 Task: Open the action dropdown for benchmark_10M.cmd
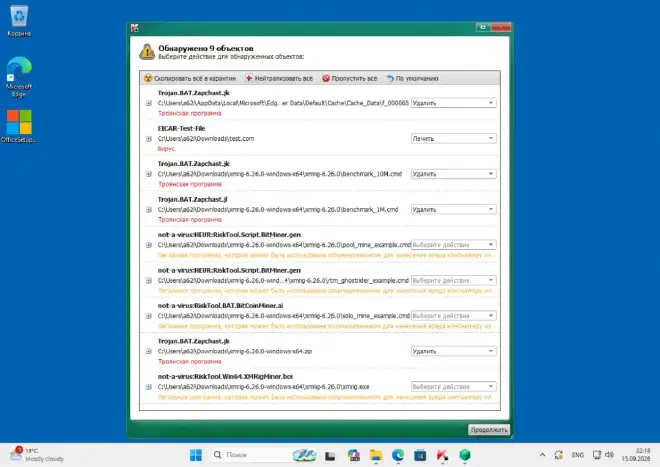[453, 174]
